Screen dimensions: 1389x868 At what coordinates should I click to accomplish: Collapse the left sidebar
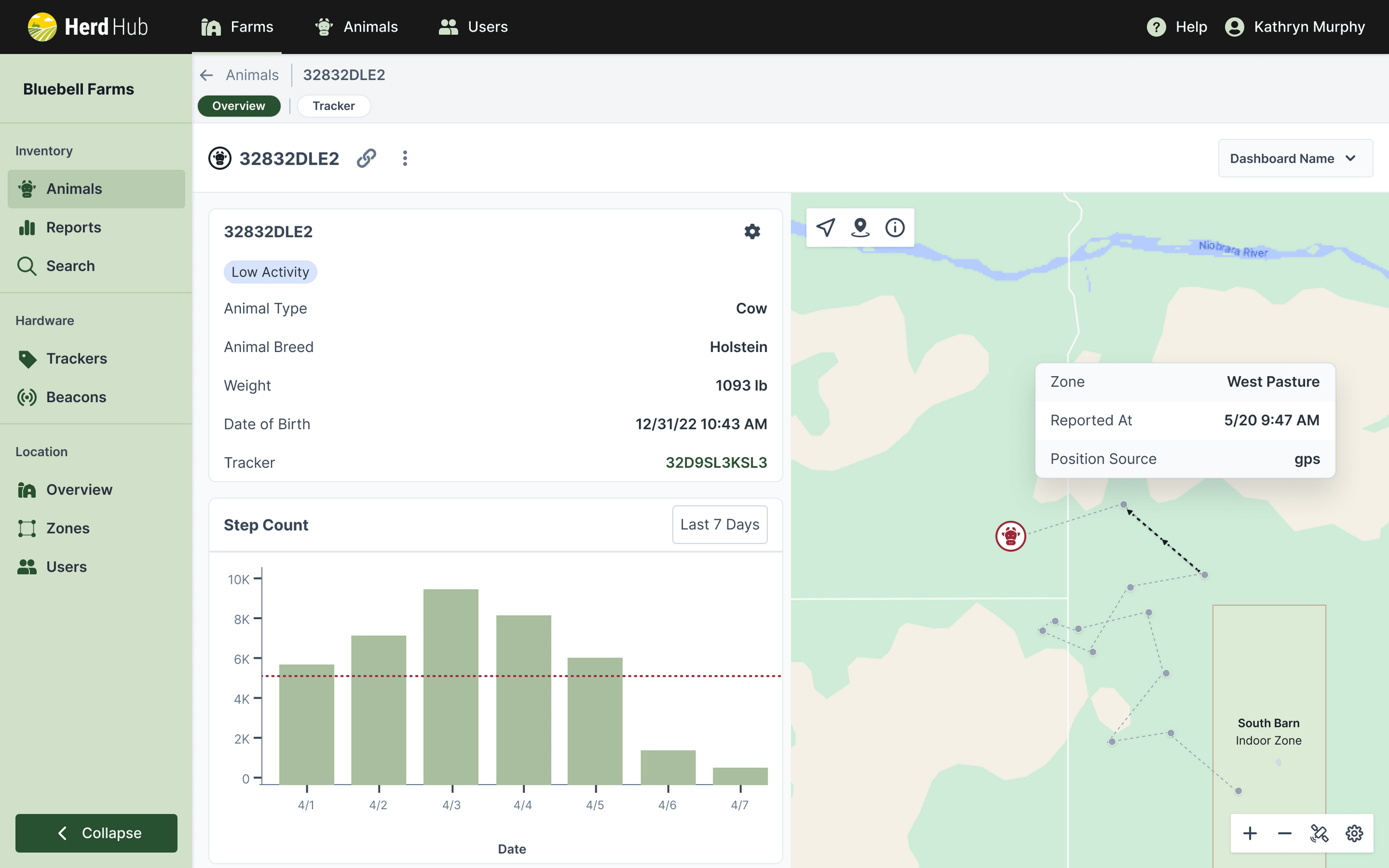pyautogui.click(x=96, y=833)
